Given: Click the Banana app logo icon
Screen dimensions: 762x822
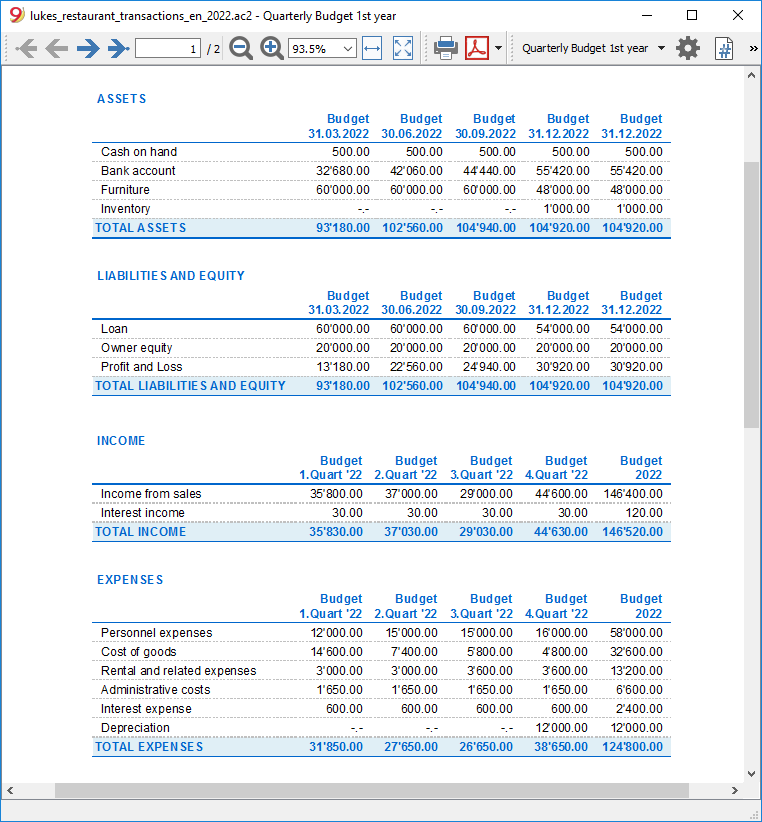Looking at the screenshot, I should click(16, 15).
